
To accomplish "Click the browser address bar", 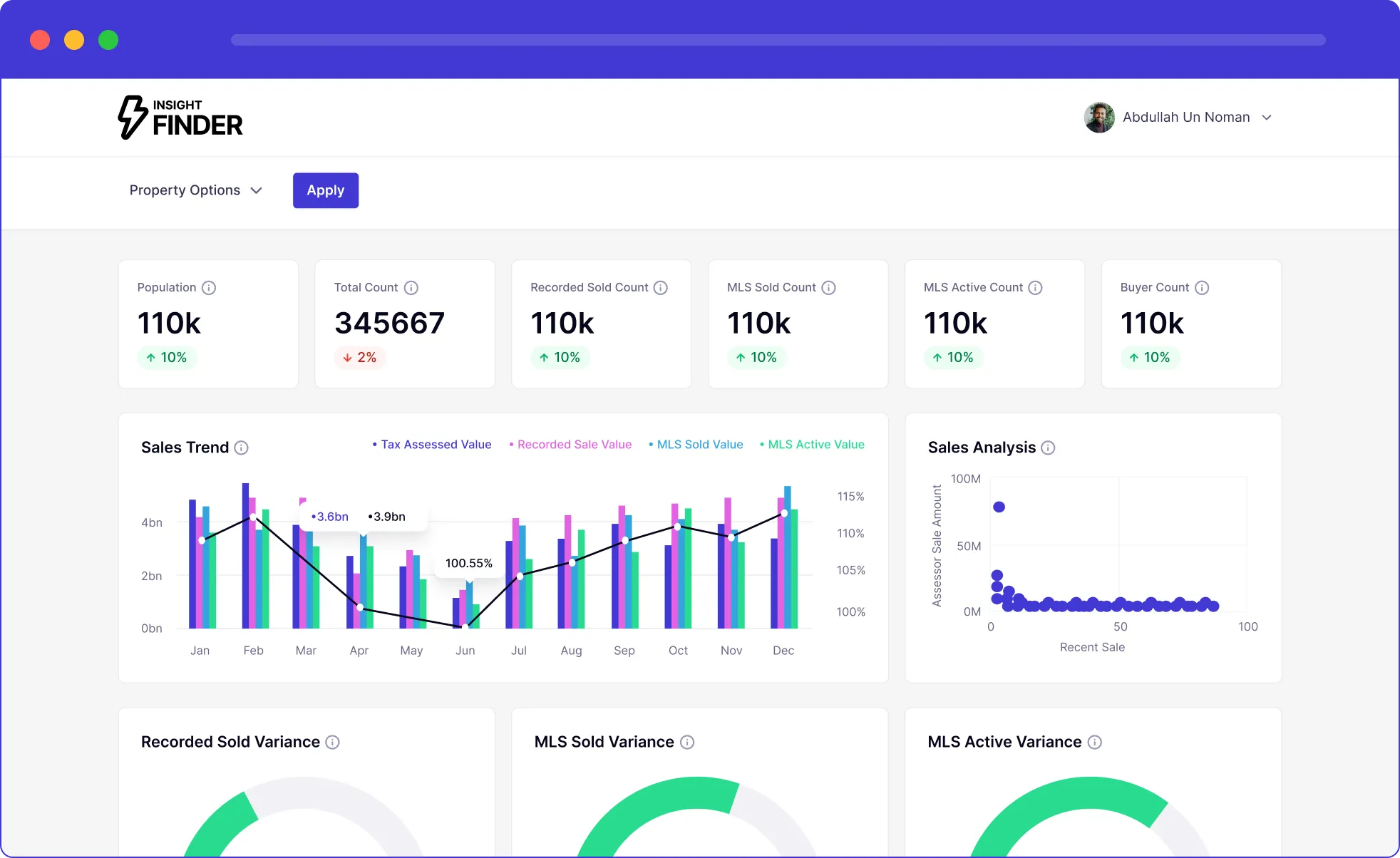I will (778, 40).
